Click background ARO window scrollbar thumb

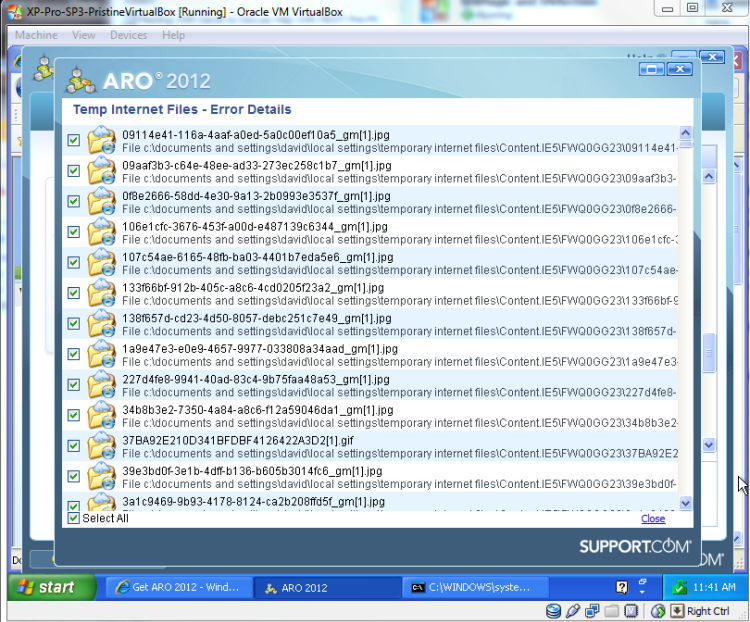[709, 353]
